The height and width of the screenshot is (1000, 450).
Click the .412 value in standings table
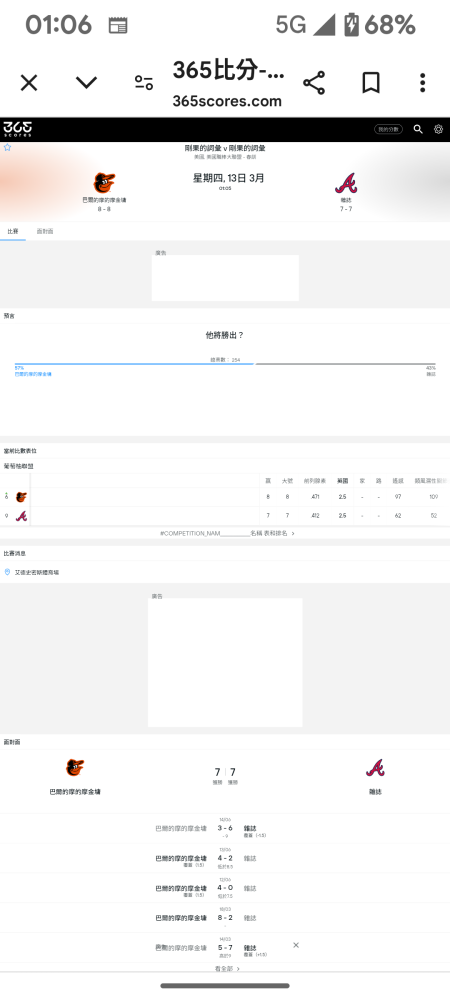(315, 515)
